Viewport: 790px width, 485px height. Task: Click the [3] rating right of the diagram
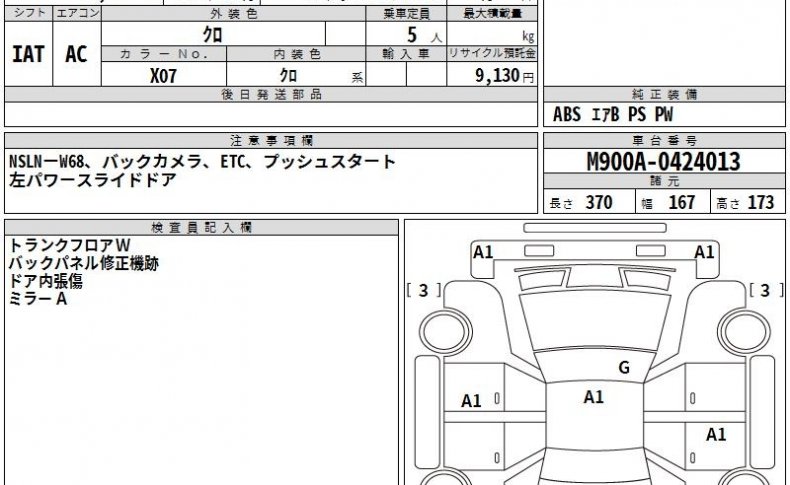click(x=766, y=290)
